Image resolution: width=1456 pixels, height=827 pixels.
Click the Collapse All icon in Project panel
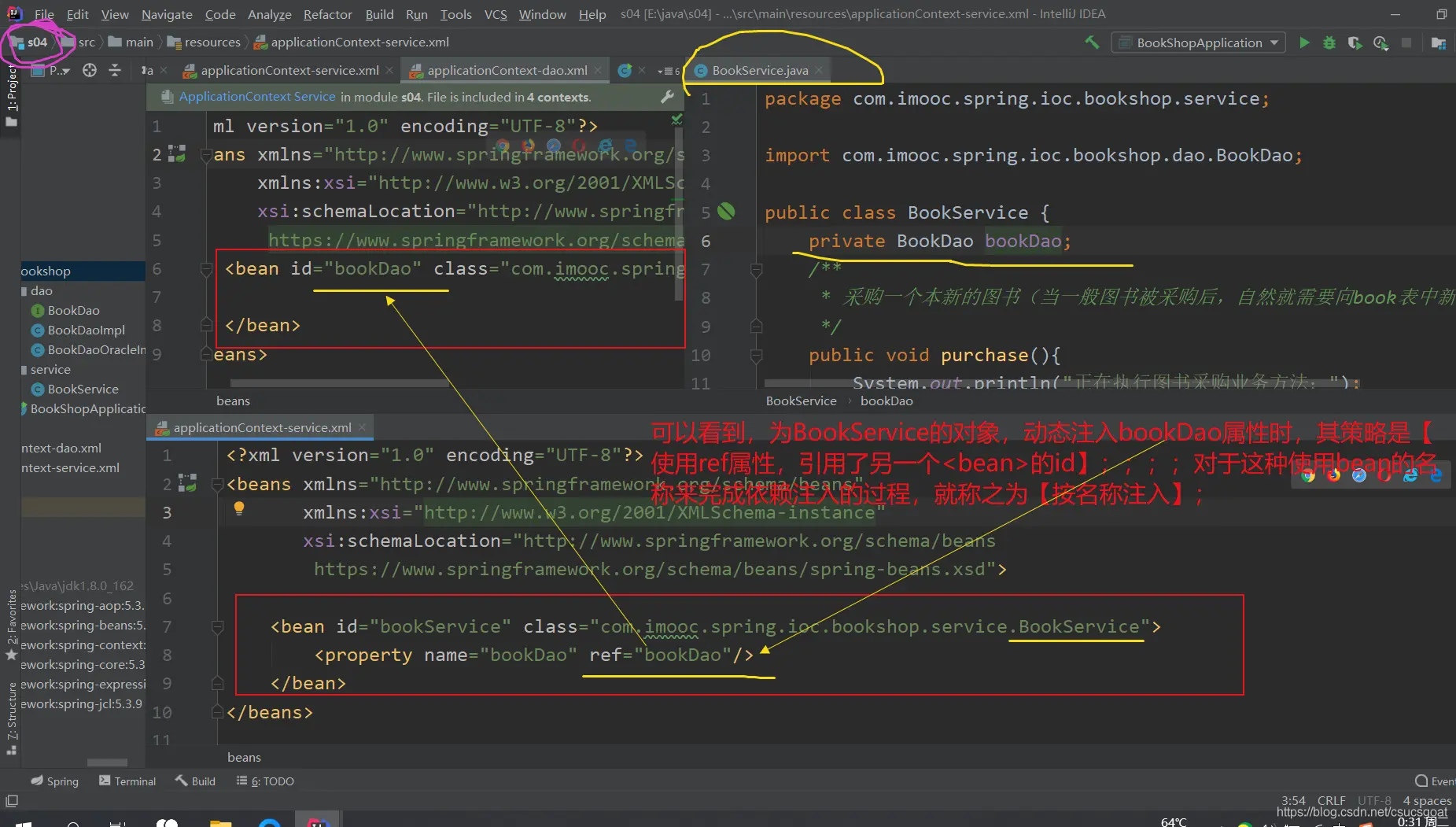(x=115, y=71)
